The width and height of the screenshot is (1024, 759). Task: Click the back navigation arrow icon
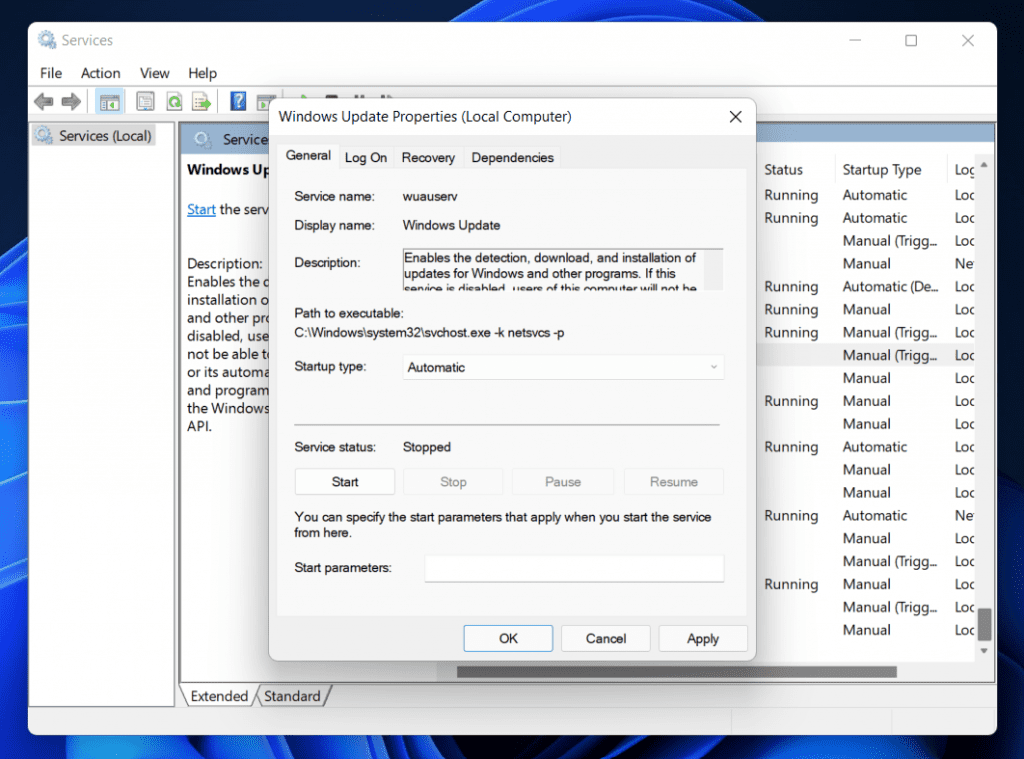click(43, 101)
